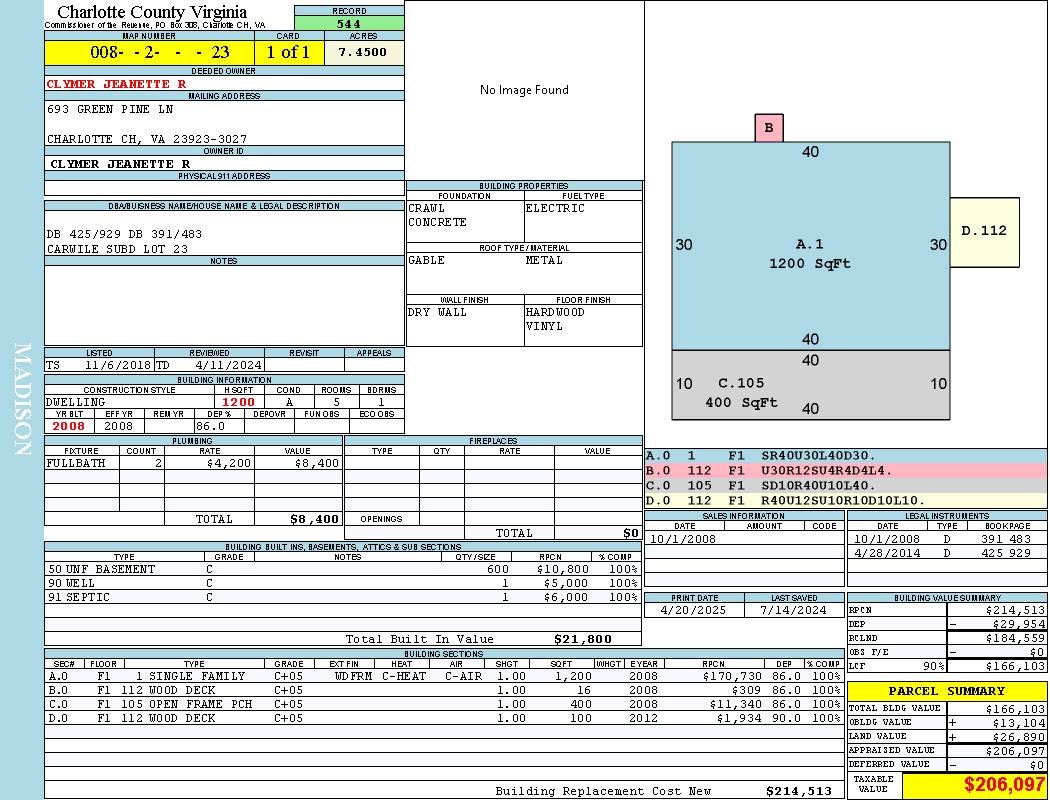Select the yellow map number 008-2-23 field
The image size is (1050, 800).
(149, 52)
